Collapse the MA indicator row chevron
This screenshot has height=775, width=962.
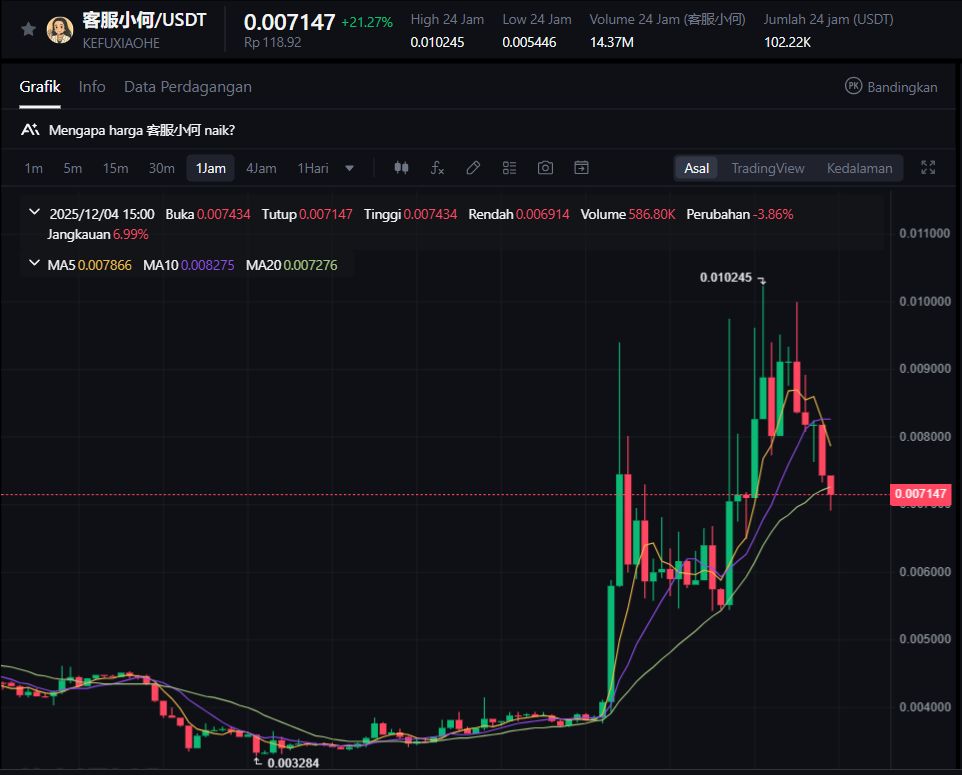pos(34,264)
